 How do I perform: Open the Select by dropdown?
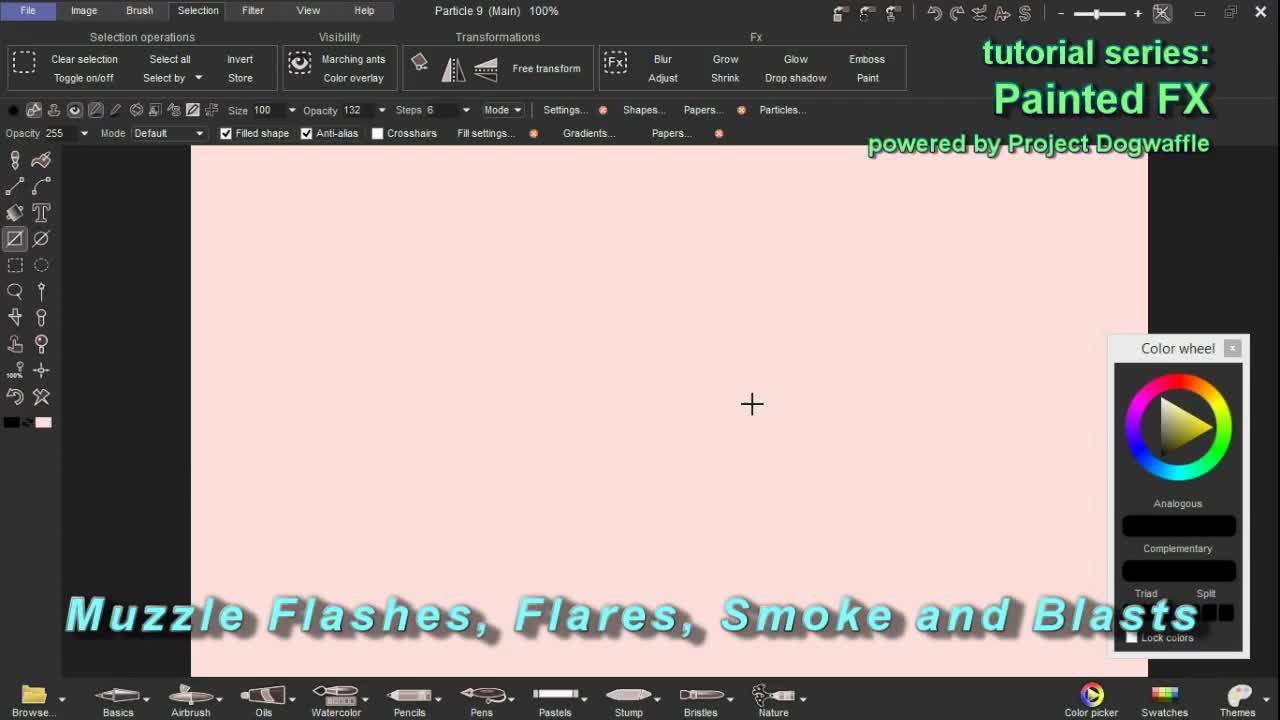click(x=172, y=78)
